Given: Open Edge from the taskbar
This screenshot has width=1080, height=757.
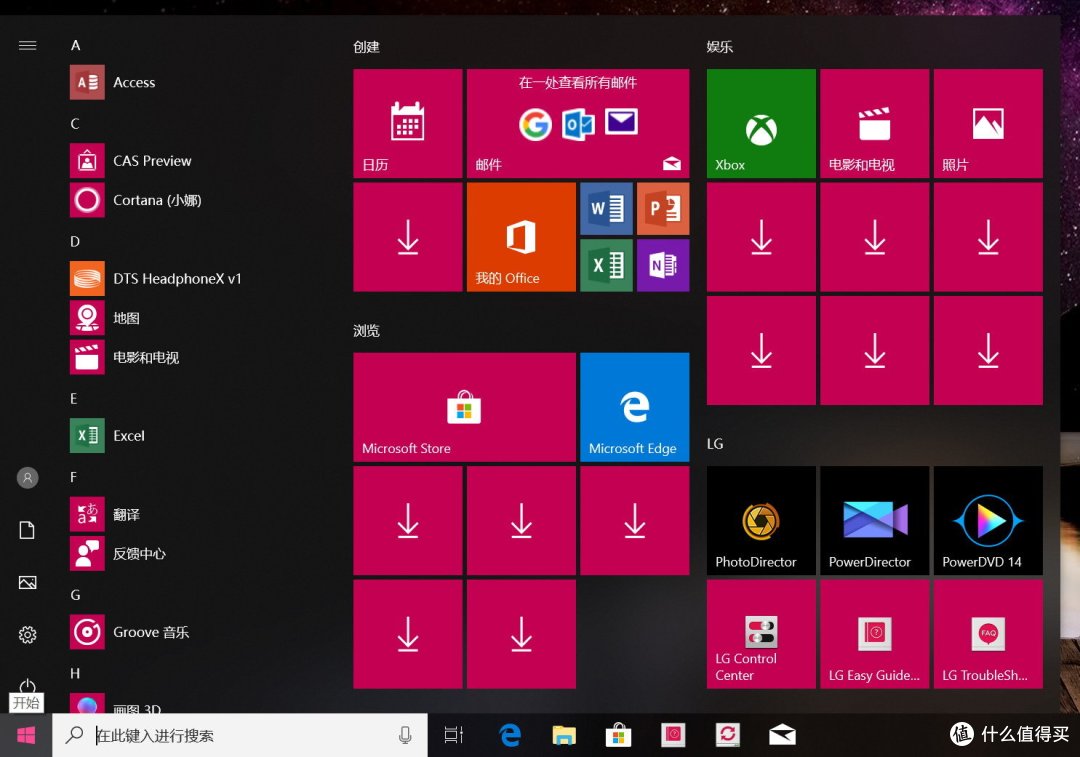Looking at the screenshot, I should 510,736.
